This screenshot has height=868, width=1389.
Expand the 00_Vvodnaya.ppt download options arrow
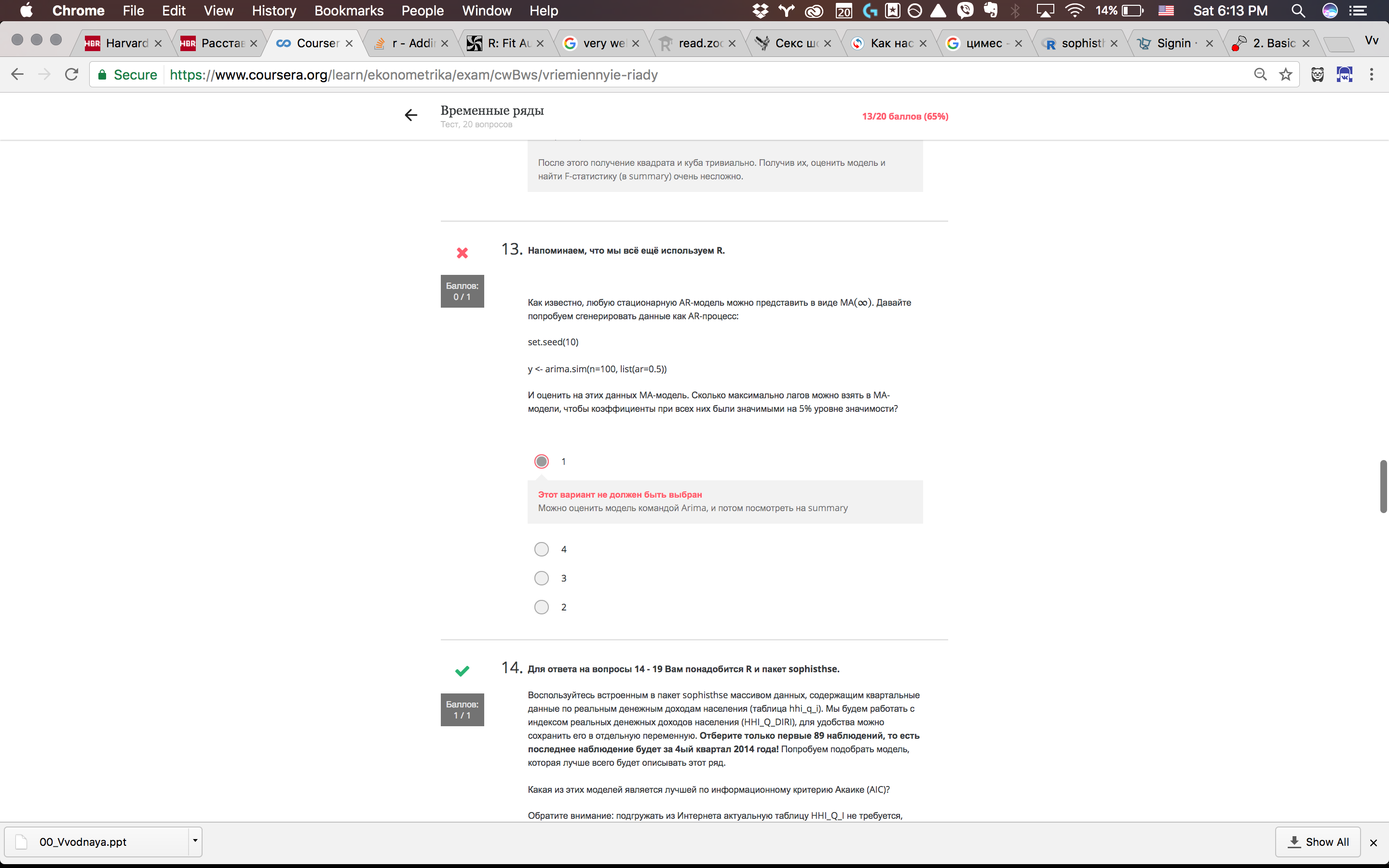pos(195,841)
